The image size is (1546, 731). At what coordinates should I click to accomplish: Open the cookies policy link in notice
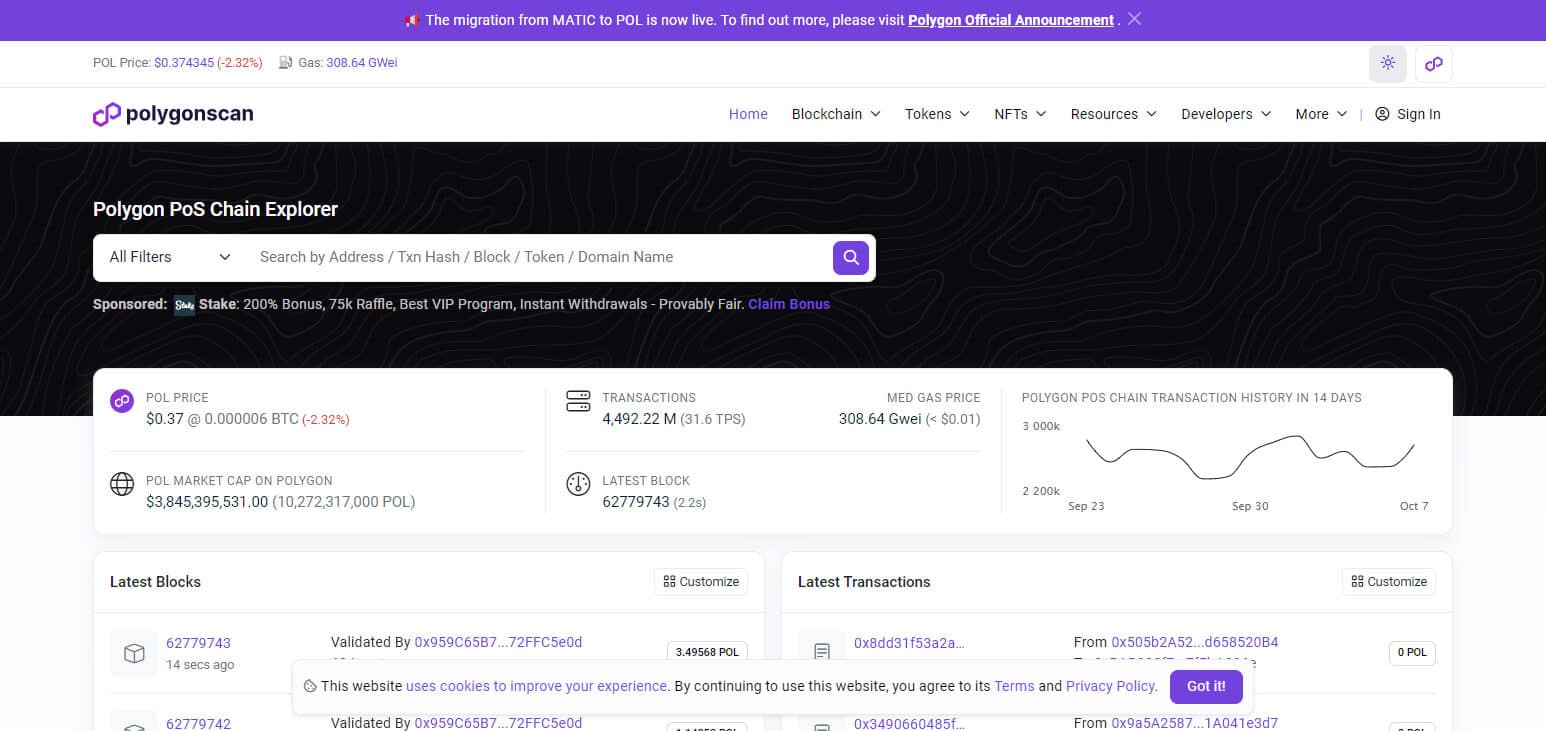click(537, 686)
